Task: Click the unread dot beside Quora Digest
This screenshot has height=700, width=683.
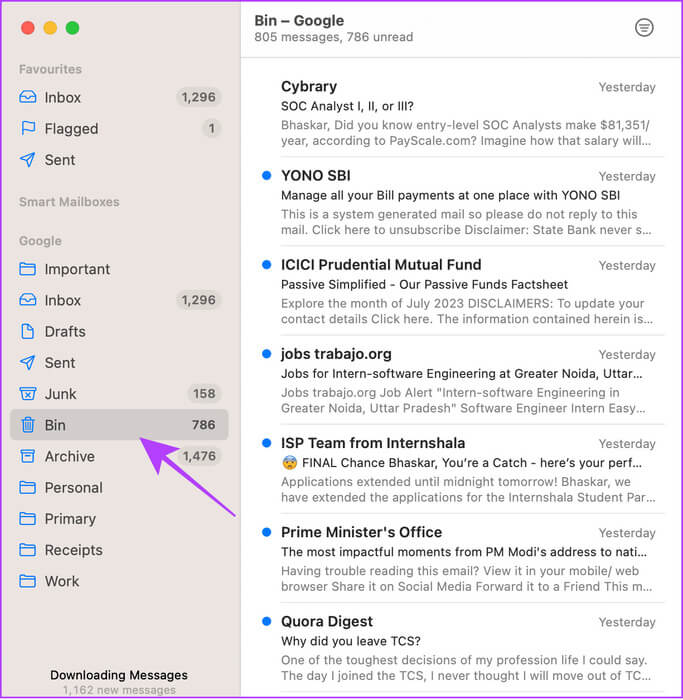Action: (267, 621)
